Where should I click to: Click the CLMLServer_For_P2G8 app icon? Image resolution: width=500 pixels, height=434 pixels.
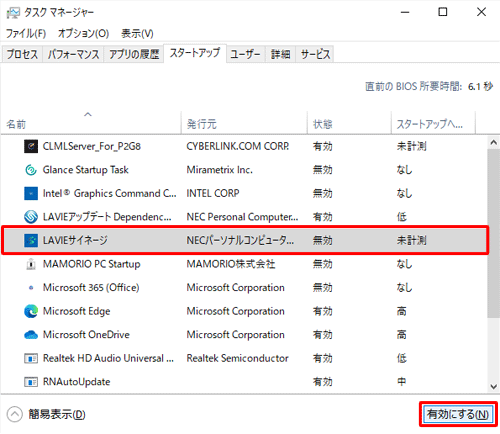pos(31,146)
